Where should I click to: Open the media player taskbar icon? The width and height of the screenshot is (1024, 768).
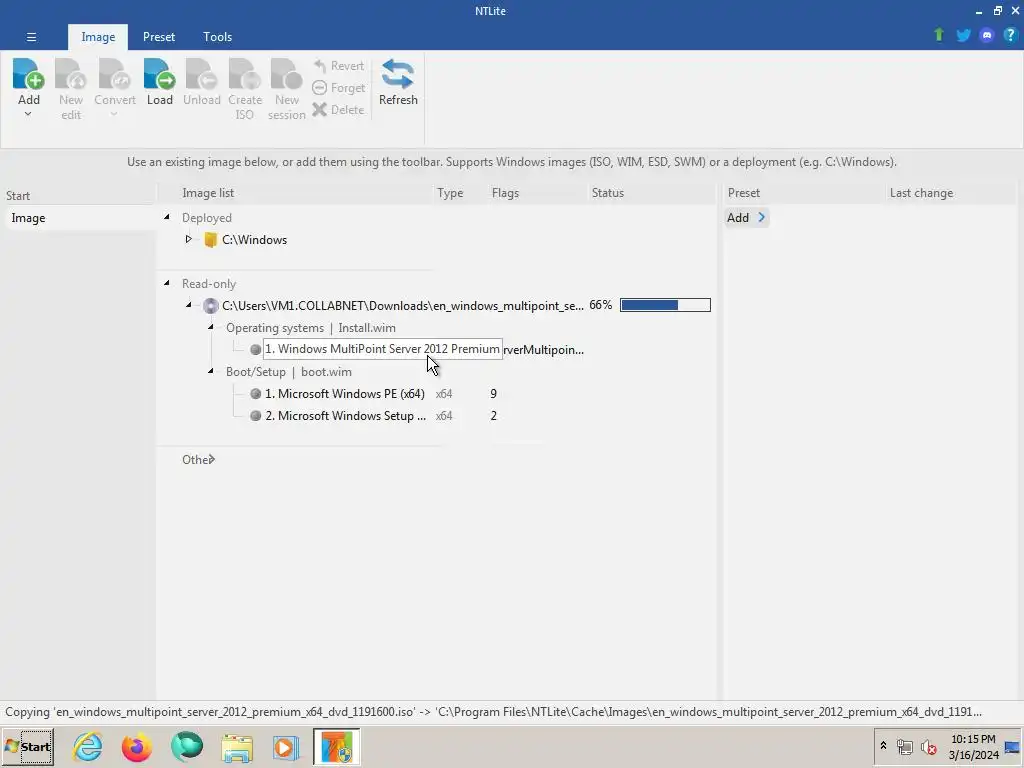285,748
